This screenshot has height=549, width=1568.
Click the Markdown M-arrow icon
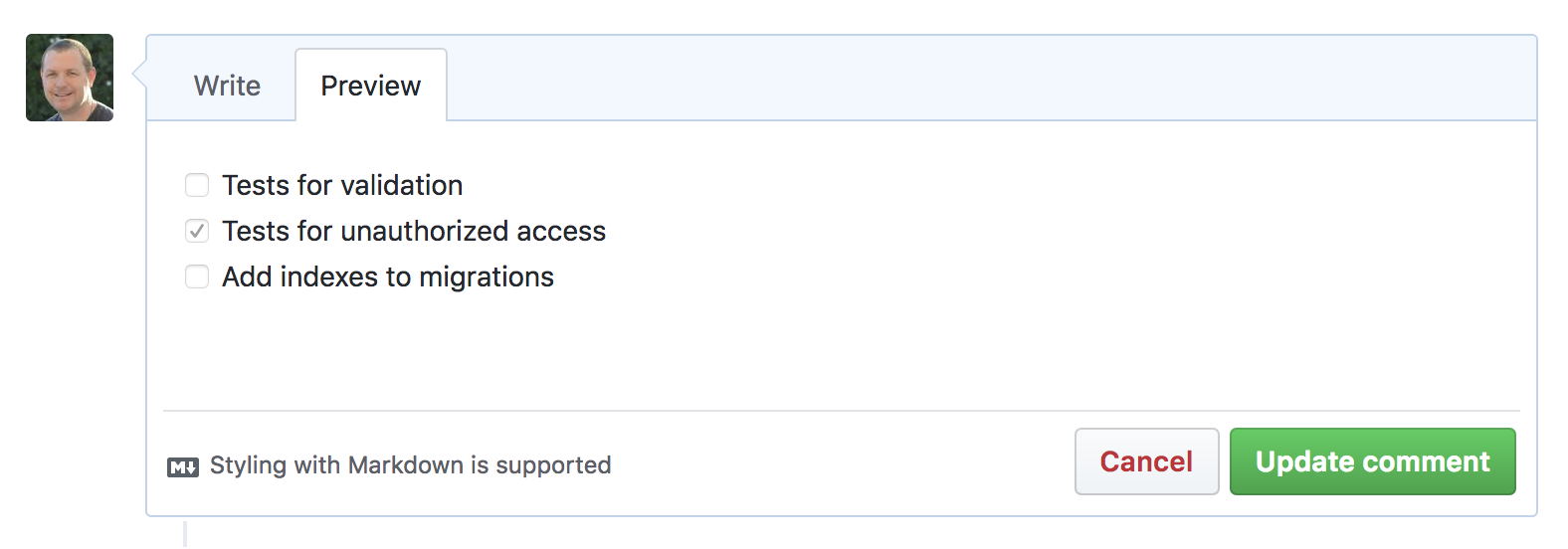coord(183,466)
